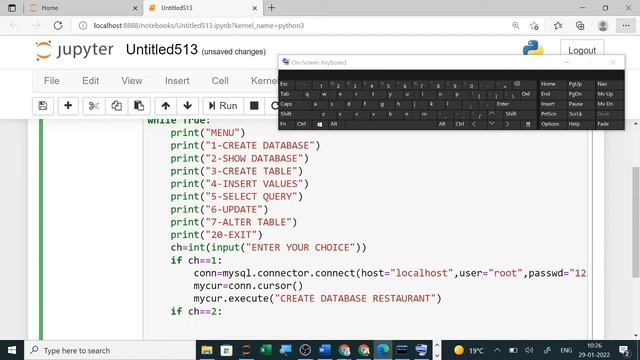The width and height of the screenshot is (640, 360).
Task: Open the notification center icon
Action: point(624,351)
